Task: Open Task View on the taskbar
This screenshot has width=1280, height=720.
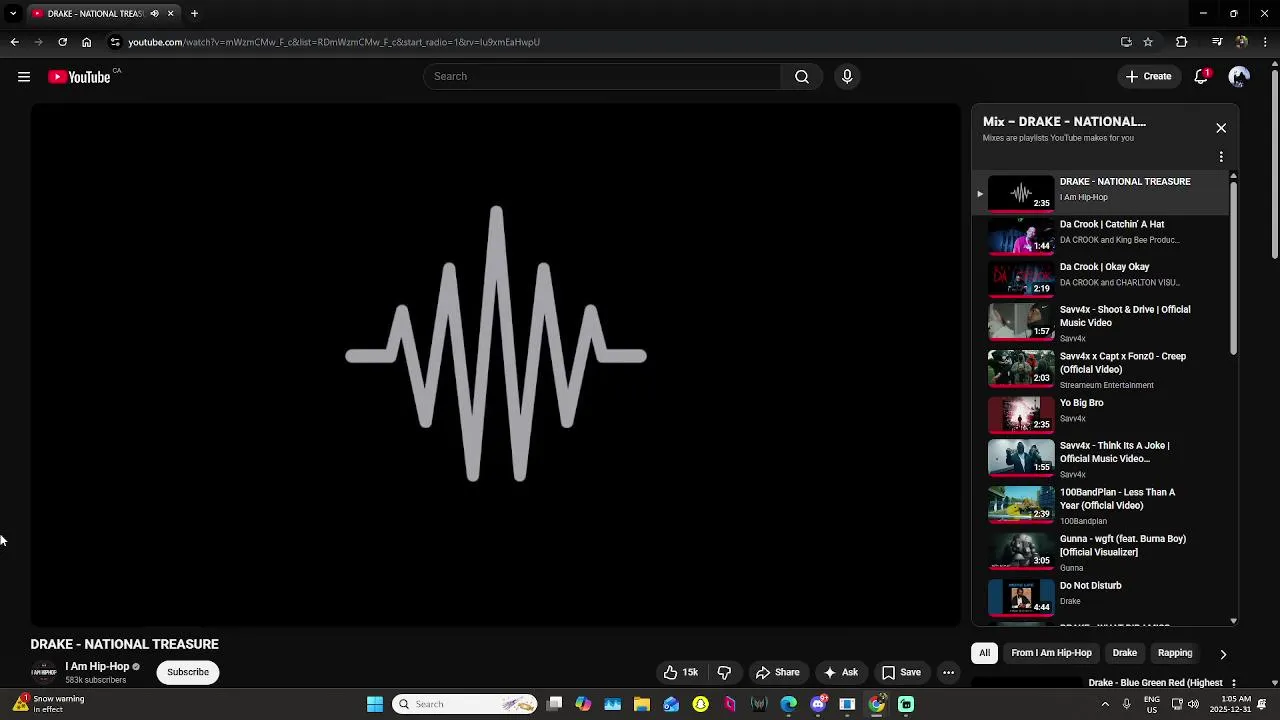Action: [x=555, y=704]
